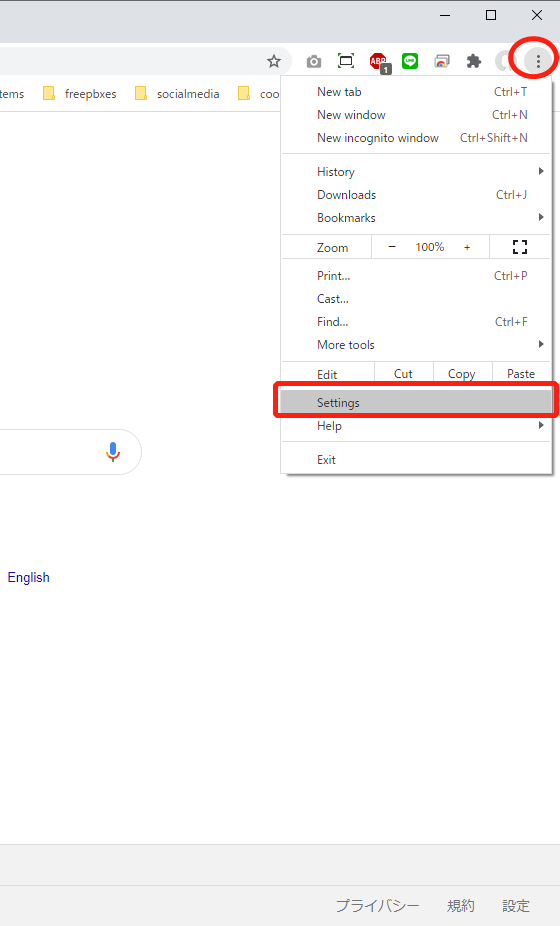
Task: Toggle fullscreen from the Zoom row
Action: 520,247
